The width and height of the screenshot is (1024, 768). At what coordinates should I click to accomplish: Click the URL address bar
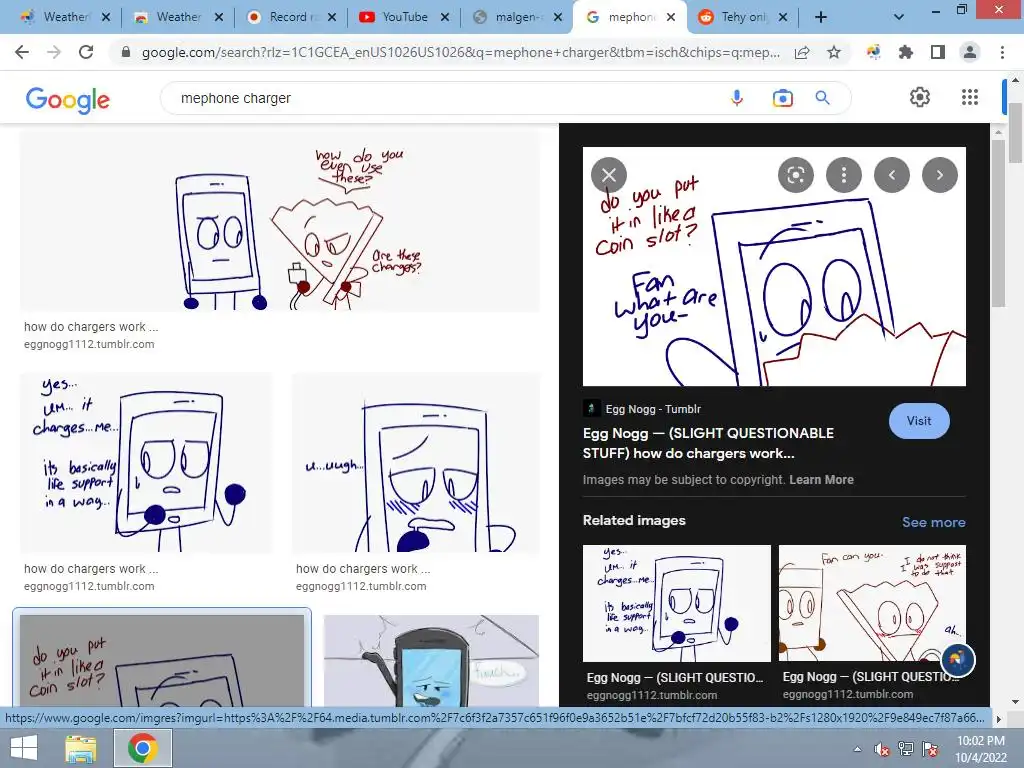460,52
